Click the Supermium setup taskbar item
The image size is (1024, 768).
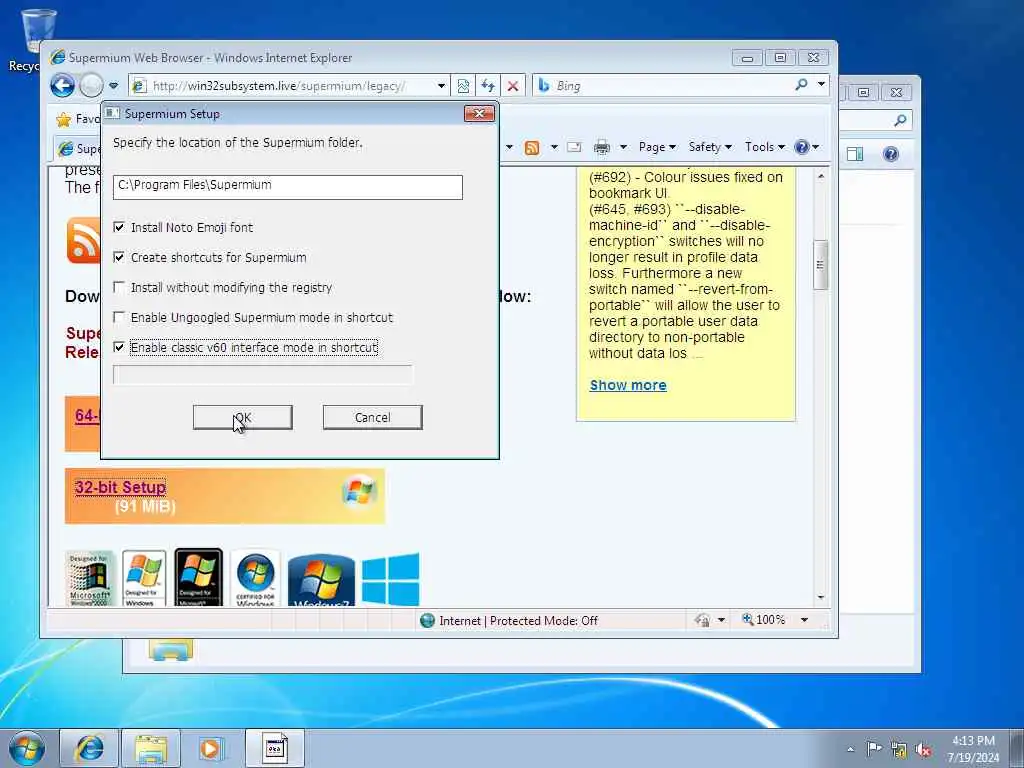click(275, 748)
